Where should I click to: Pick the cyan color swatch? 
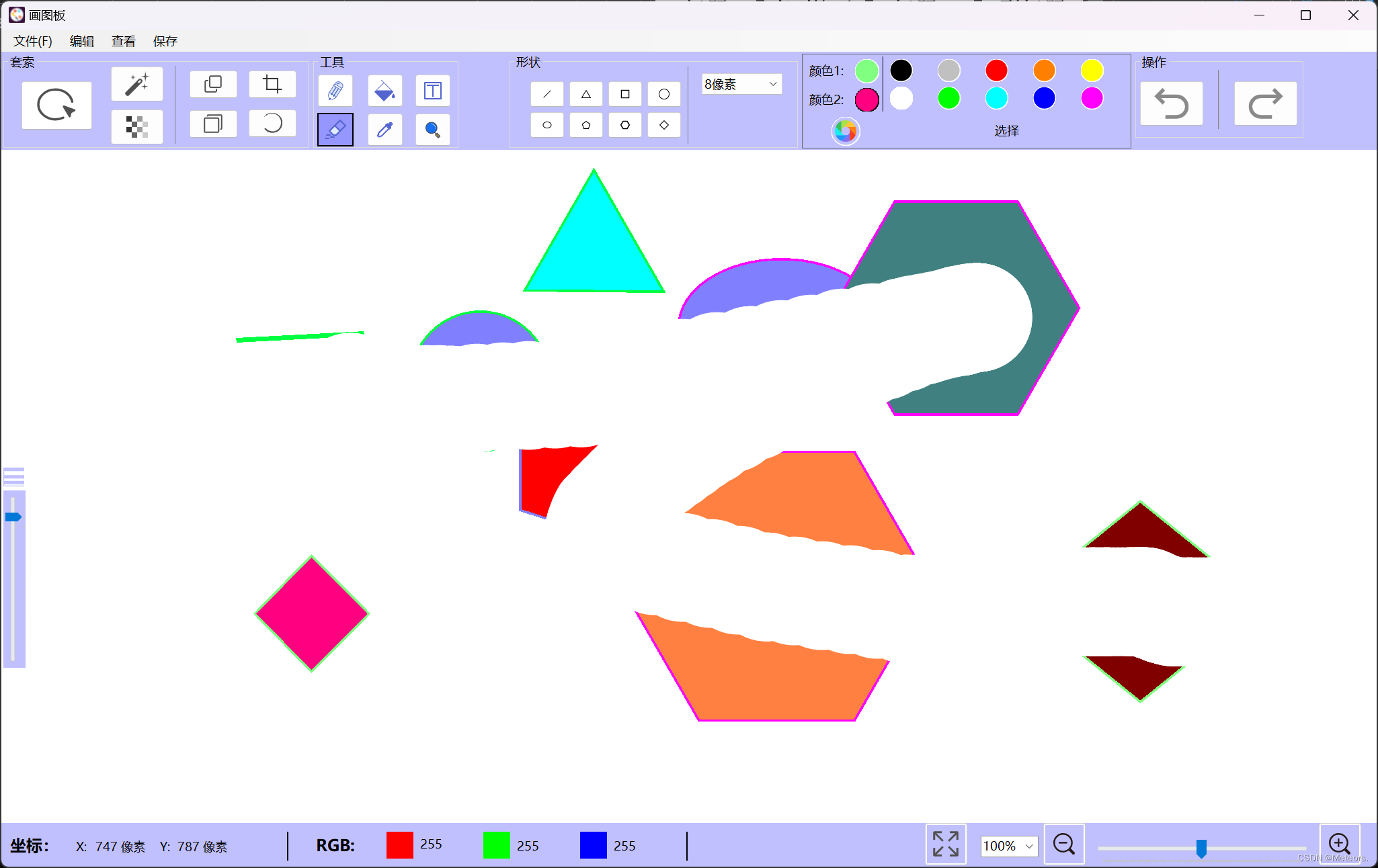coord(996,99)
